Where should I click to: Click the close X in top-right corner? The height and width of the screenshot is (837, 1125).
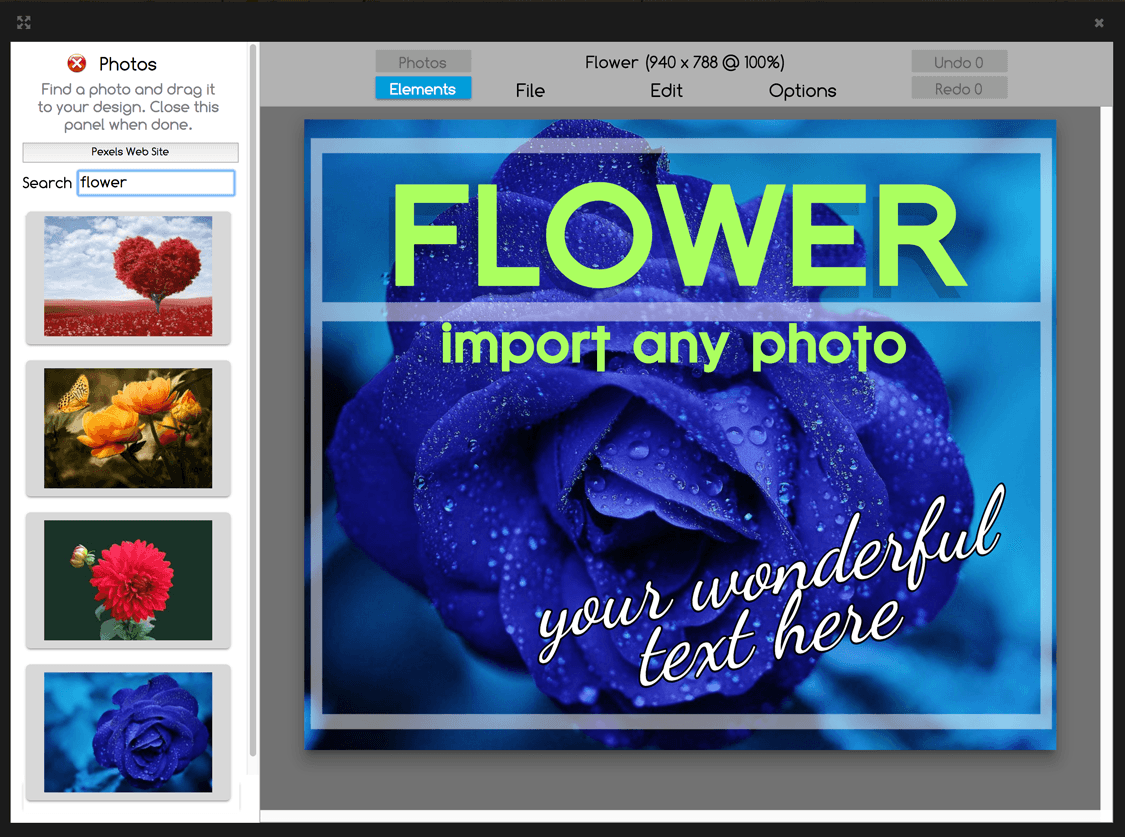point(1099,22)
